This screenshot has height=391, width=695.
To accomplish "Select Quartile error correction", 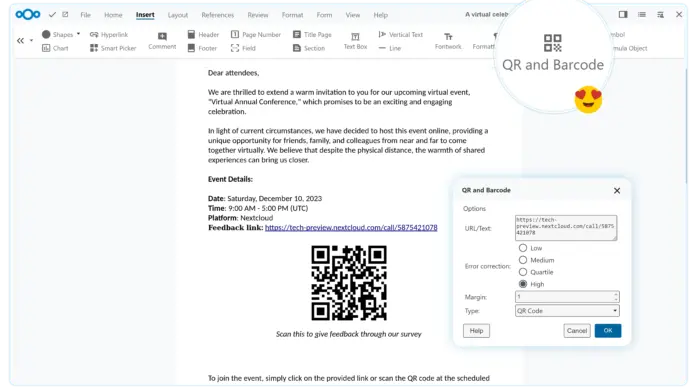I will click(523, 272).
